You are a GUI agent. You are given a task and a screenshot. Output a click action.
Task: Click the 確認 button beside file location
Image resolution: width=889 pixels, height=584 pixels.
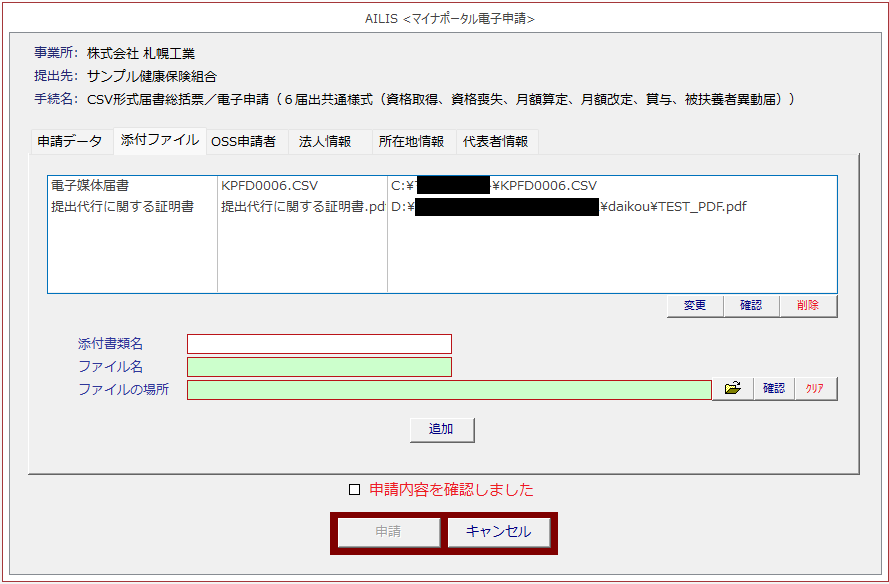click(x=774, y=389)
